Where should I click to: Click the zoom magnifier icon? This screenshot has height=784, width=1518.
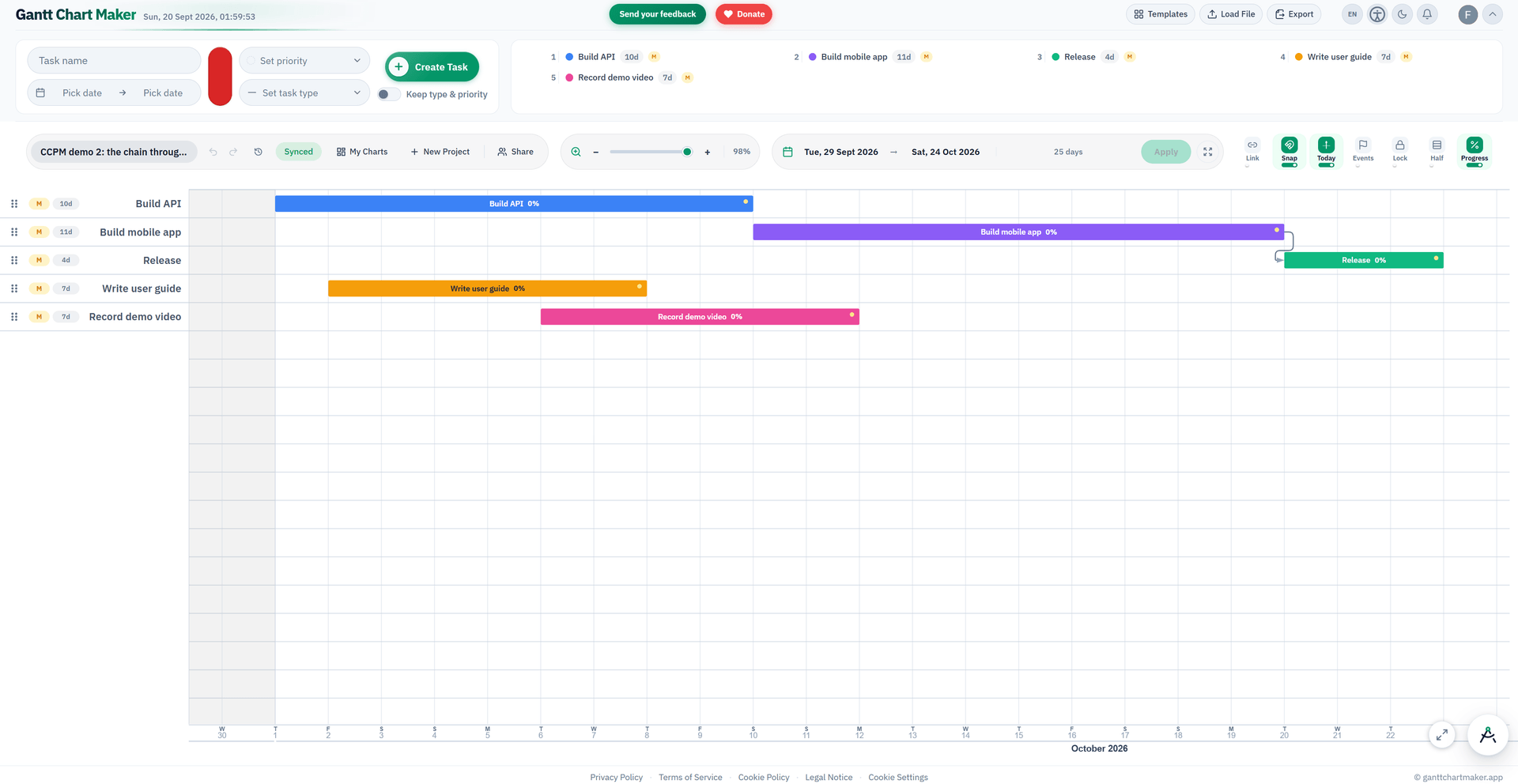coord(576,152)
